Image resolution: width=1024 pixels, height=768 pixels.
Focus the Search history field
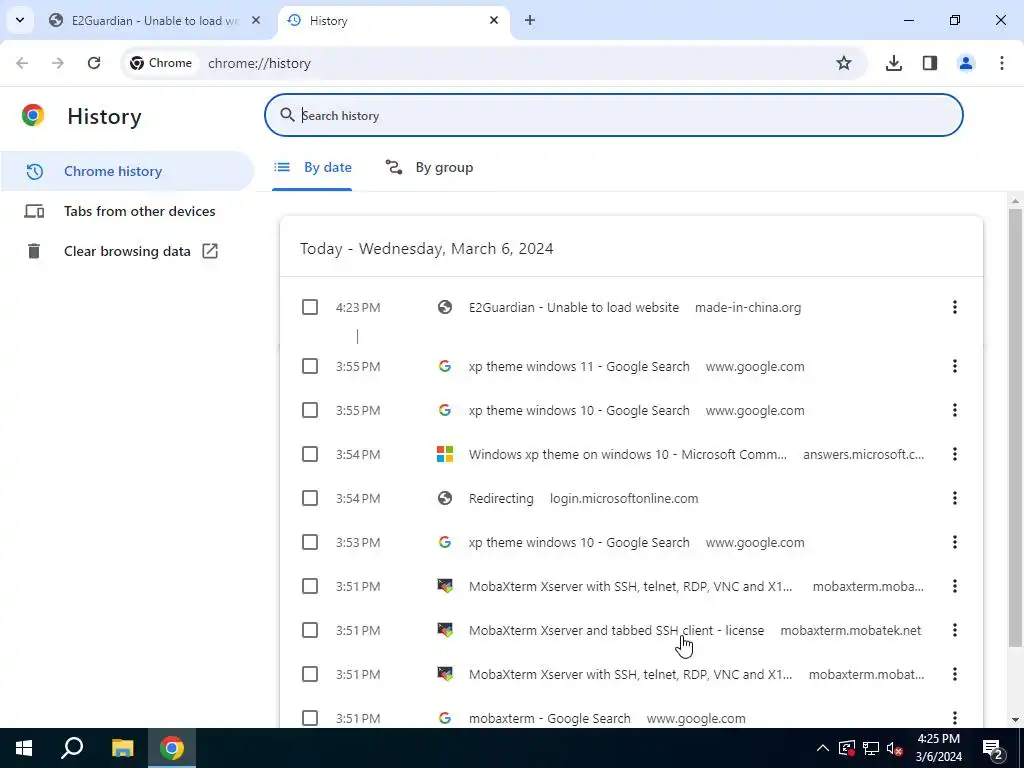click(x=614, y=115)
